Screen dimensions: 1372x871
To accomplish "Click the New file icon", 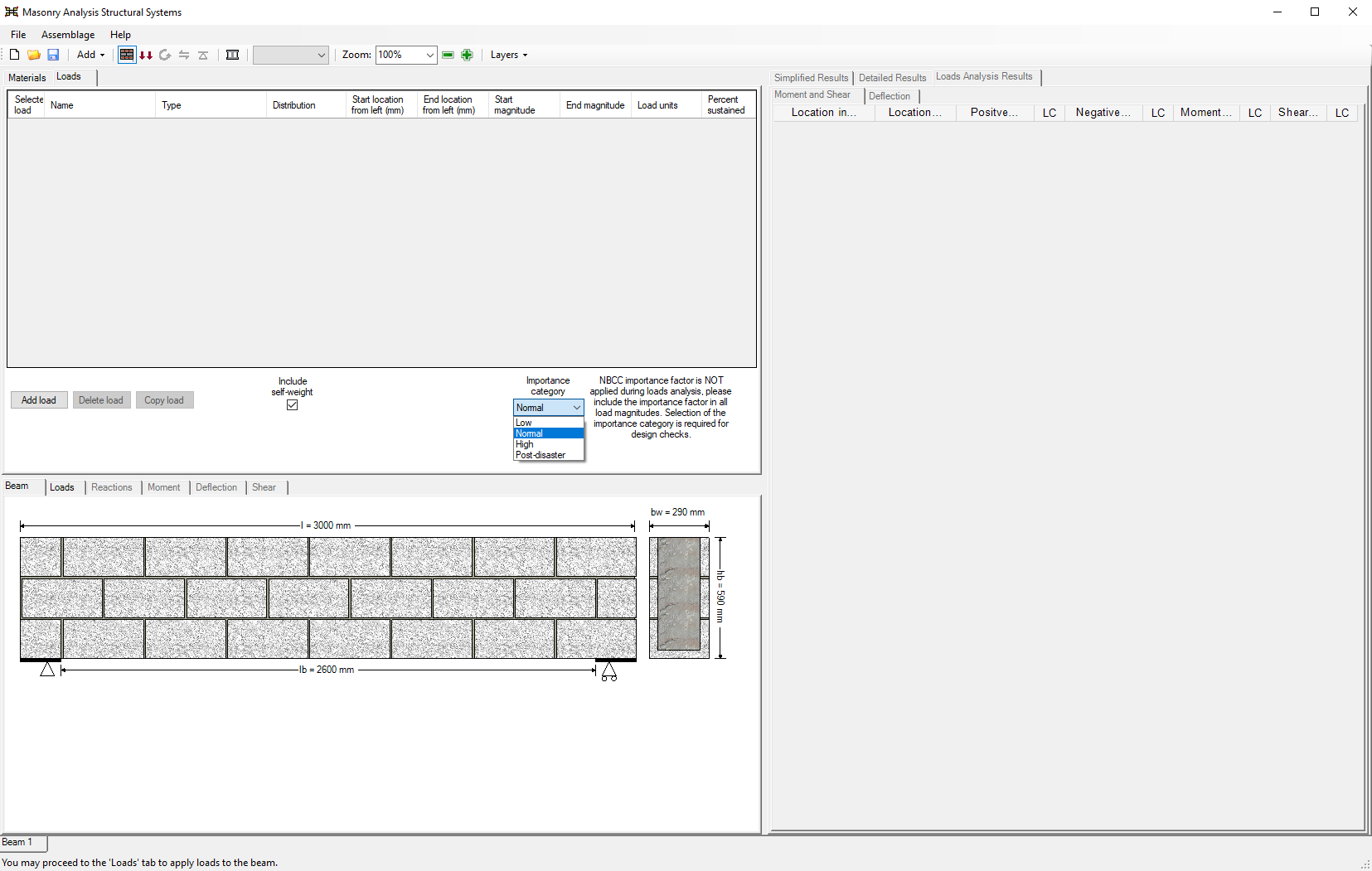I will coord(14,55).
